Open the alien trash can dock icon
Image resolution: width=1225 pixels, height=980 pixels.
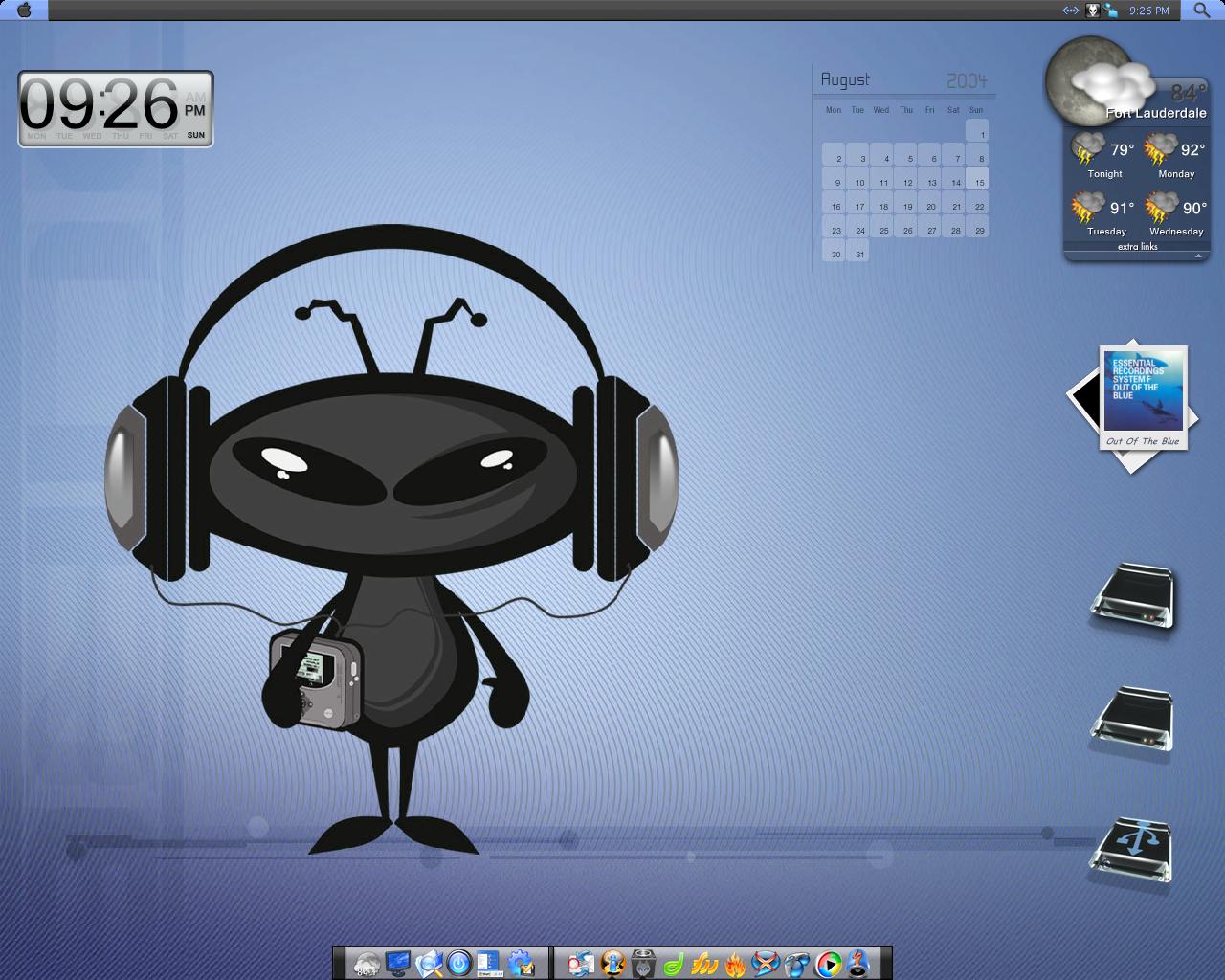[x=643, y=964]
